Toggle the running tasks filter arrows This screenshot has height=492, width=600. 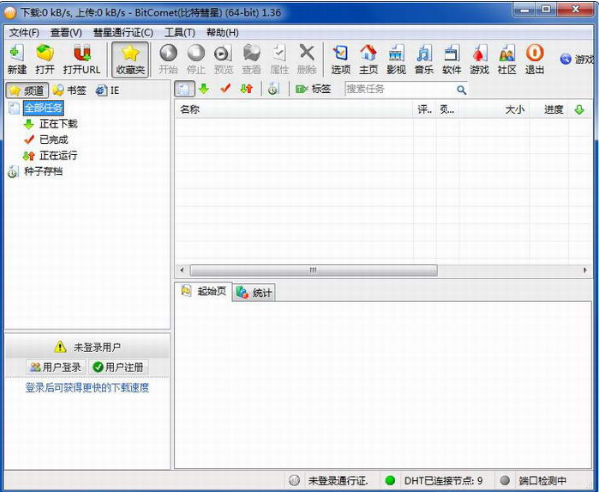tap(247, 89)
